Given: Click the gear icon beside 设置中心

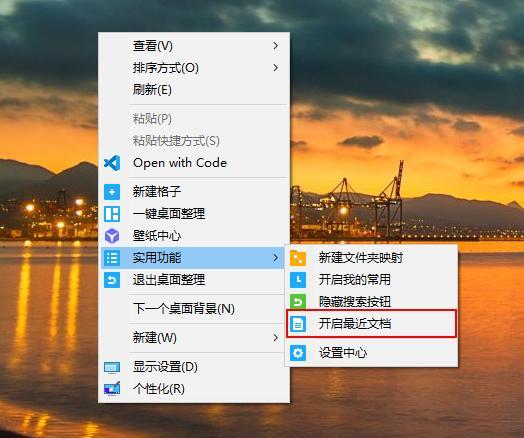Looking at the screenshot, I should (x=298, y=353).
